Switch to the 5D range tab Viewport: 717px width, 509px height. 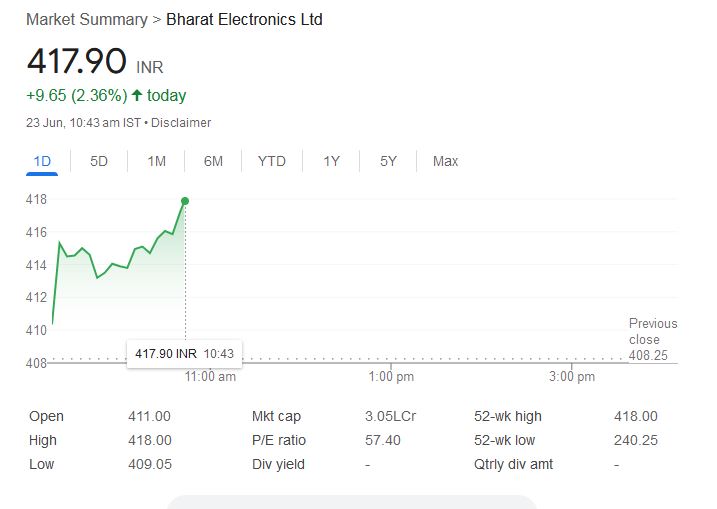[x=99, y=161]
